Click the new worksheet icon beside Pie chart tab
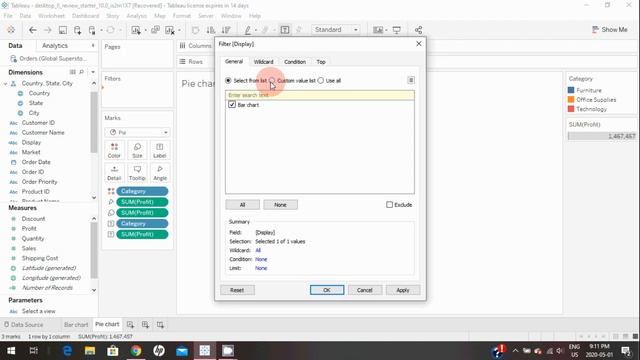Image resolution: width=640 pixels, height=360 pixels. click(130, 324)
